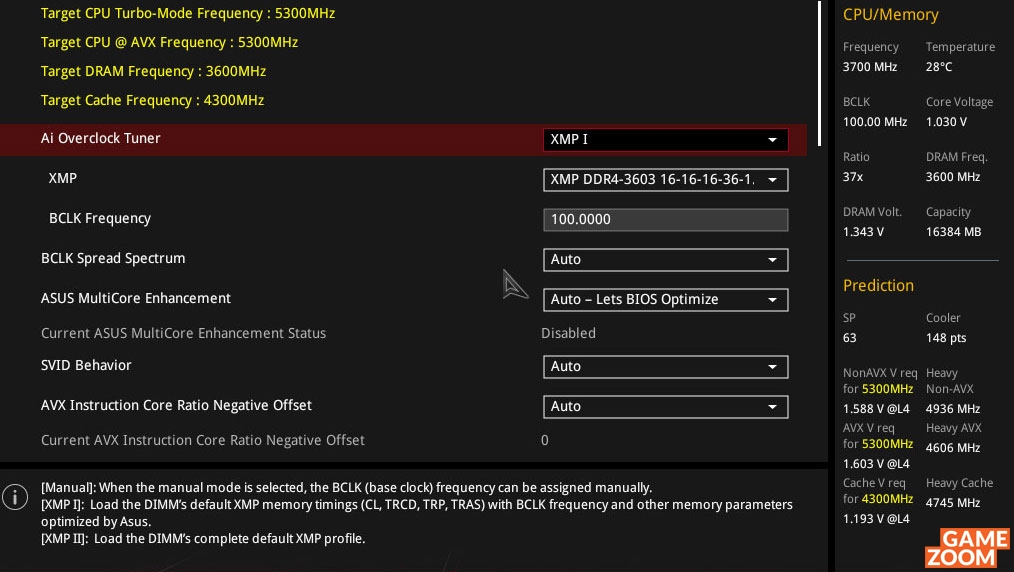Click the 4606 MHz Heavy AVX value

953,447
